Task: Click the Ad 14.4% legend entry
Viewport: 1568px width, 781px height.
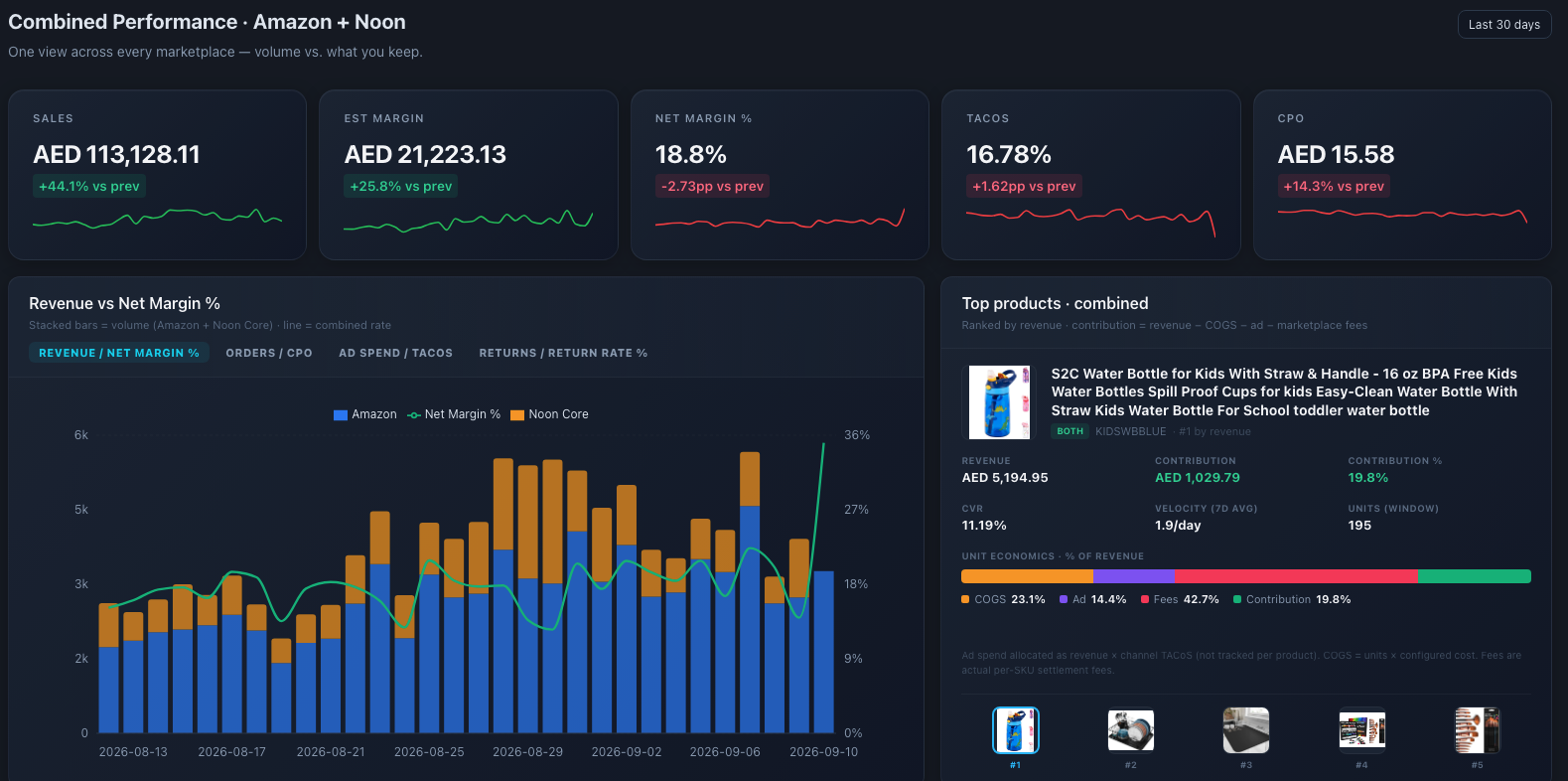Action: pos(1092,599)
